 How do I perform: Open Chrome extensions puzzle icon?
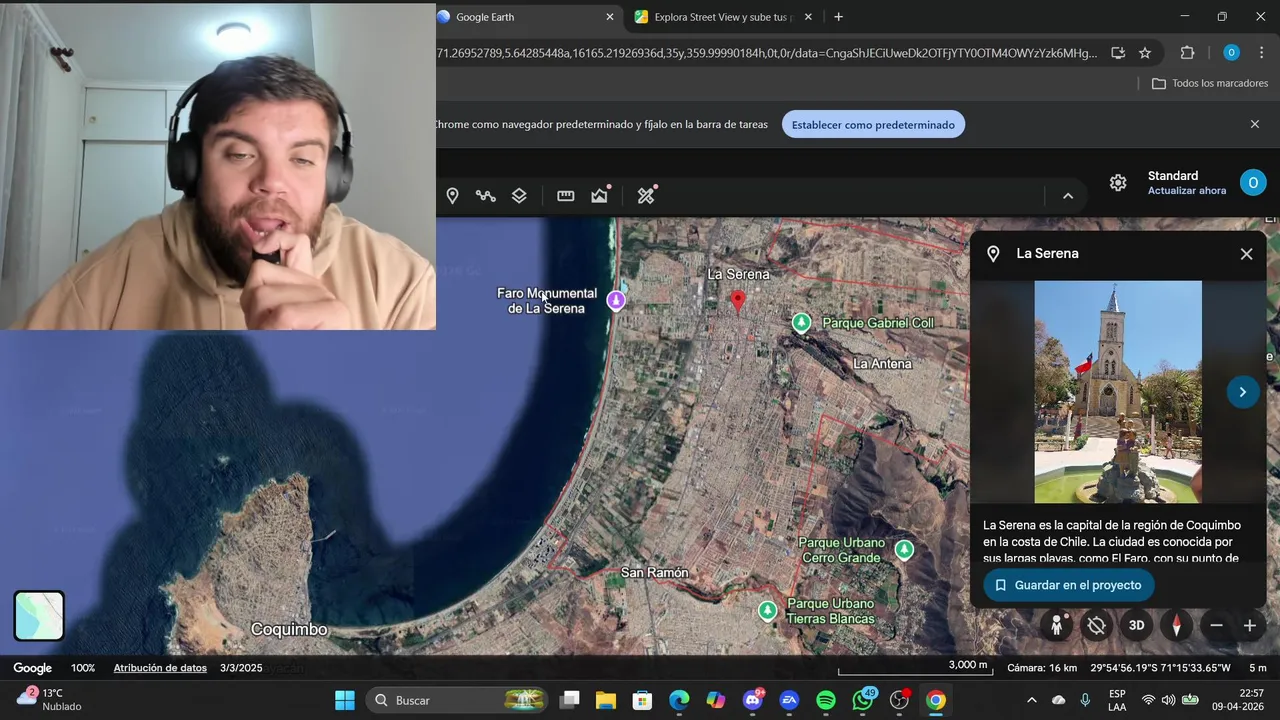[1188, 53]
